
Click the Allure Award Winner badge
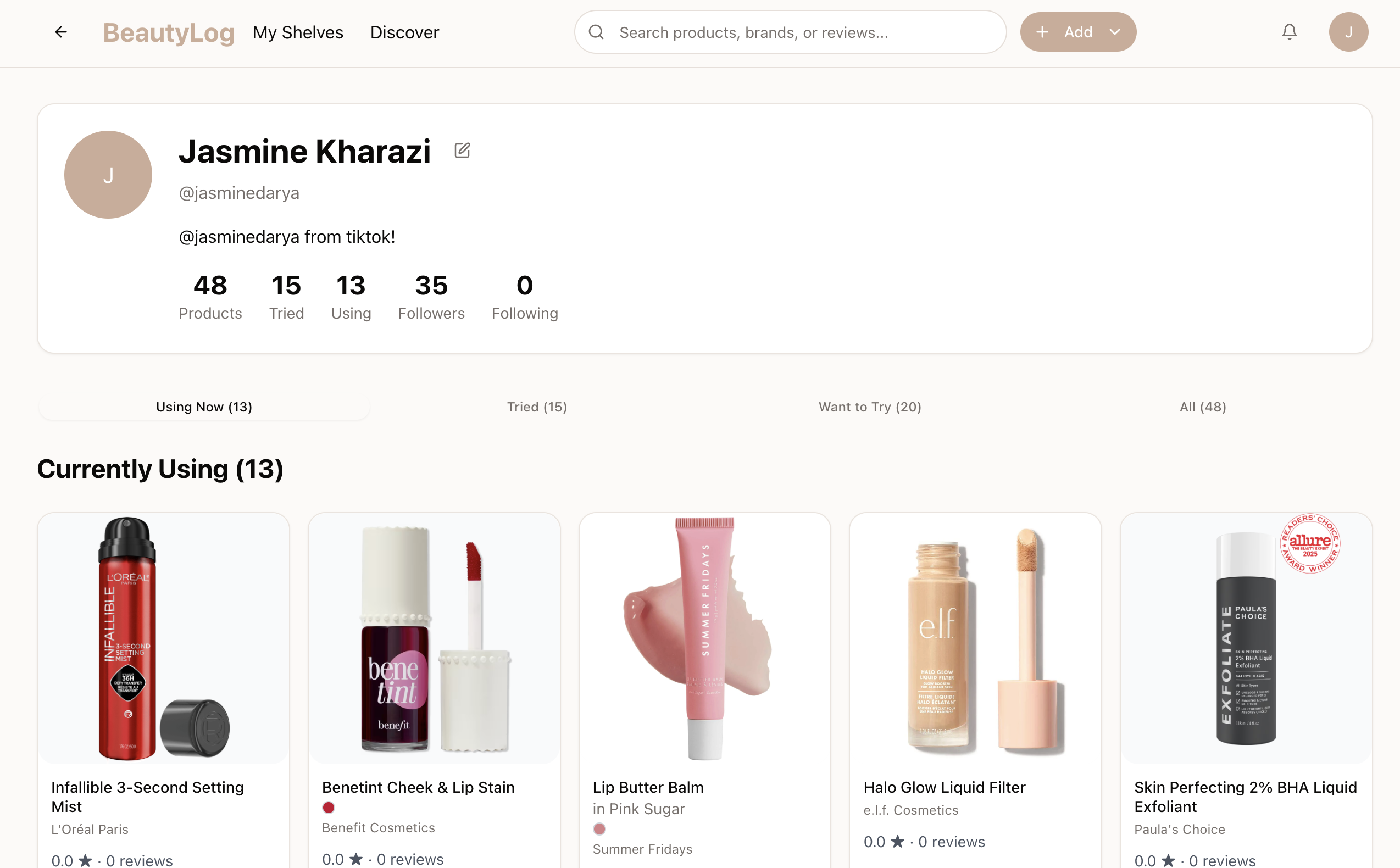[x=1312, y=544]
